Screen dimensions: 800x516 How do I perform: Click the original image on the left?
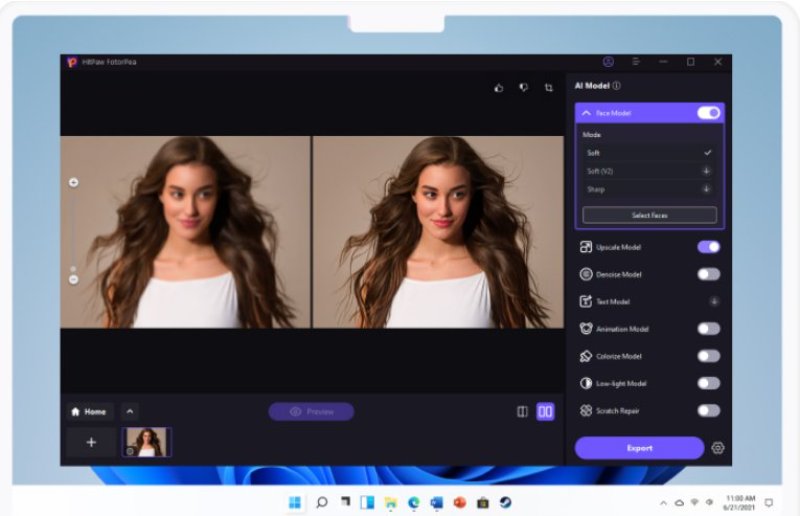(x=185, y=232)
